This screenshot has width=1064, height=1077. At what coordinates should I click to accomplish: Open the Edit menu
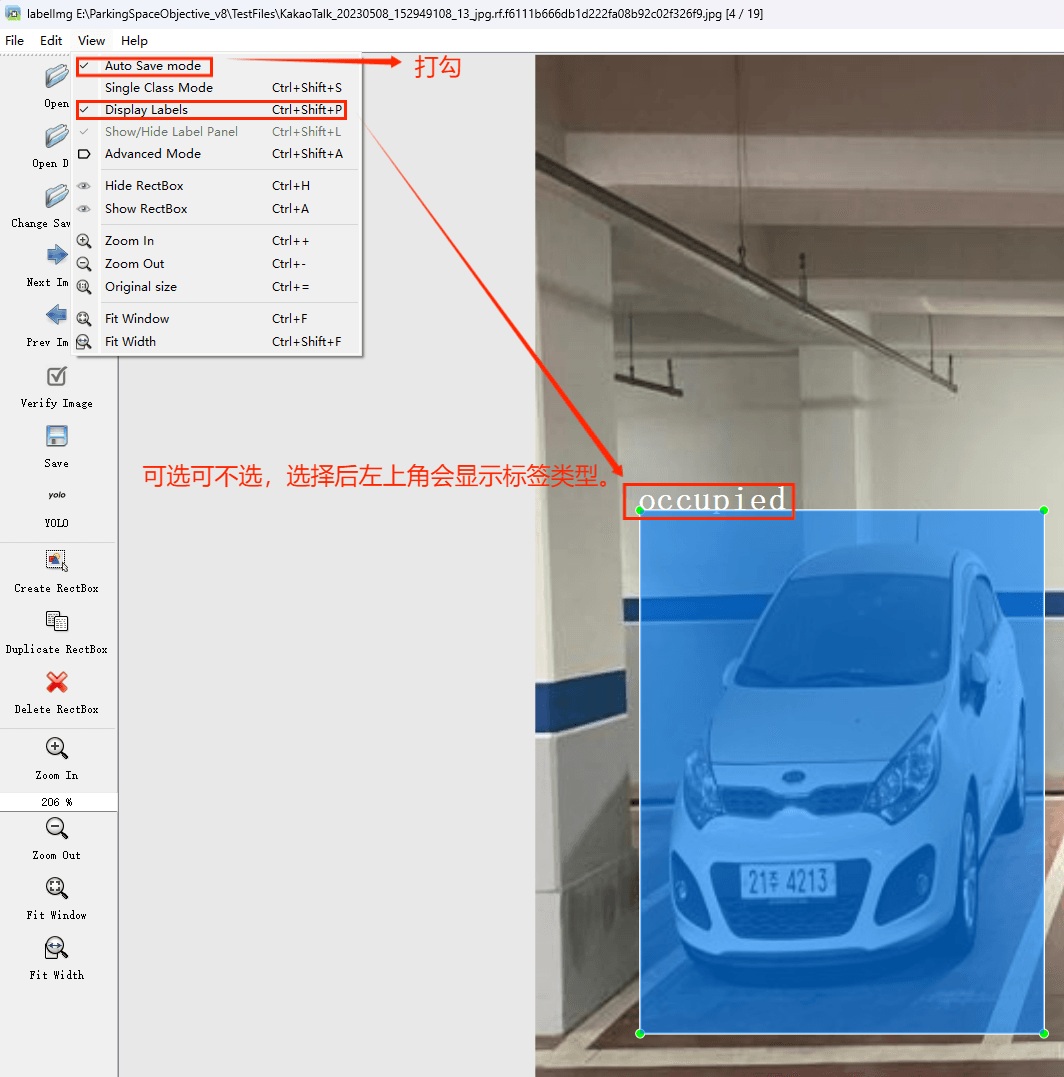click(x=51, y=41)
